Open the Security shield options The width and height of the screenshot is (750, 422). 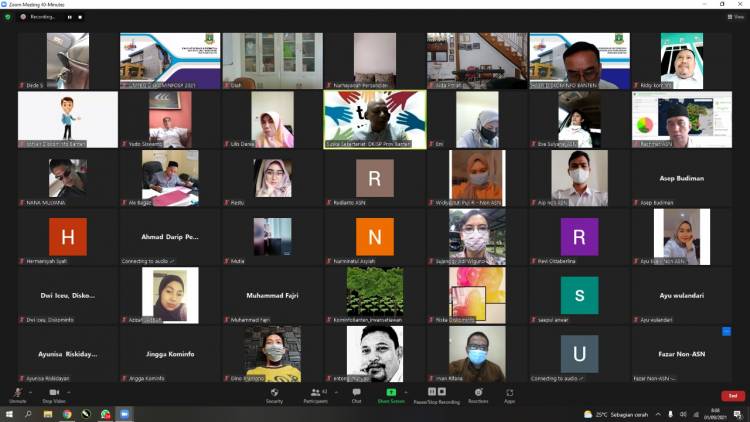point(274,392)
